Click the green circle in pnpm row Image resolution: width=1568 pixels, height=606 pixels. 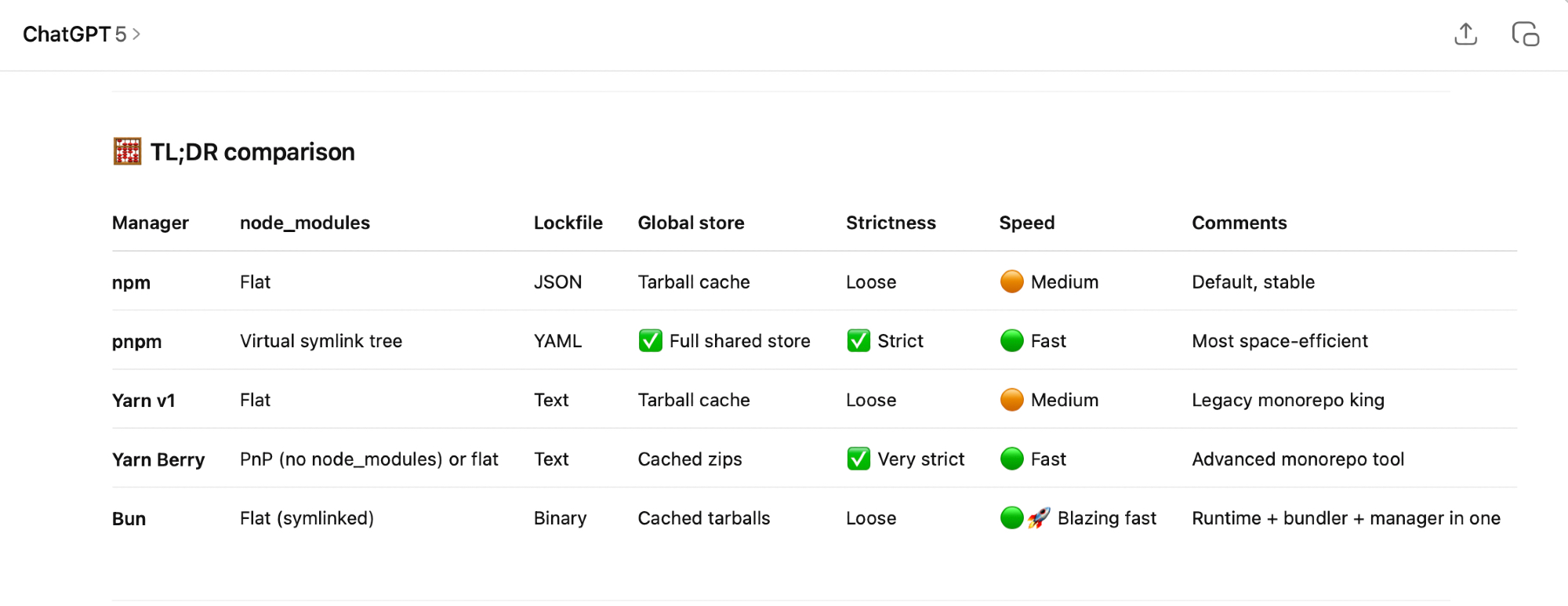coord(1011,341)
